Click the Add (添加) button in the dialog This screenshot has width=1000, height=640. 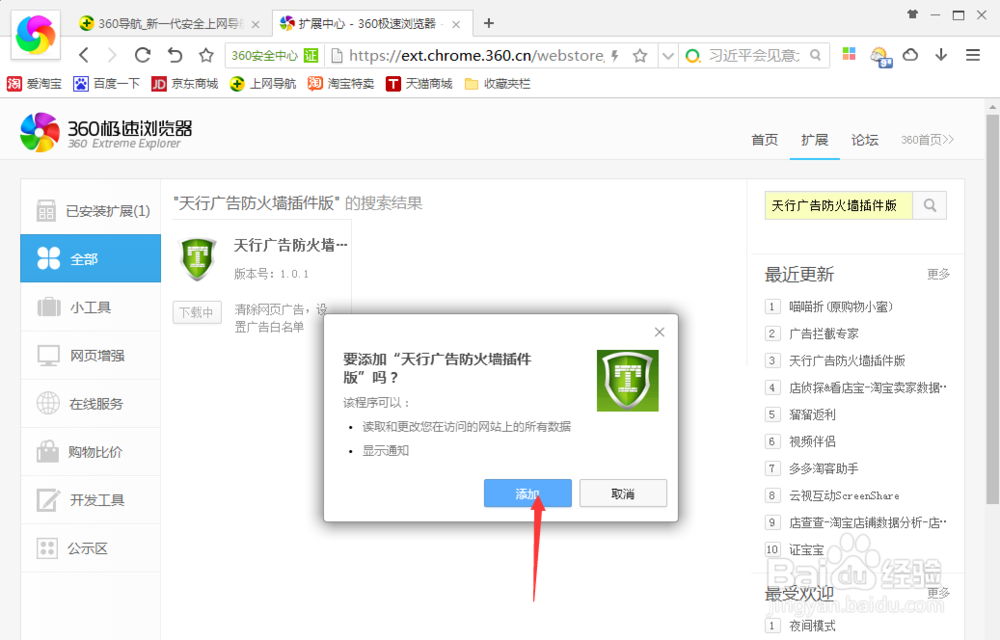click(527, 493)
